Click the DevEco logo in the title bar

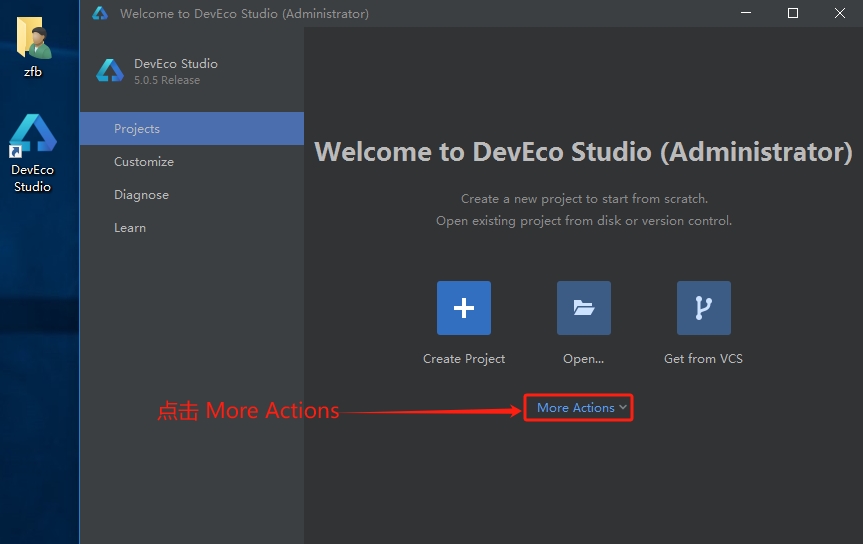coord(100,13)
